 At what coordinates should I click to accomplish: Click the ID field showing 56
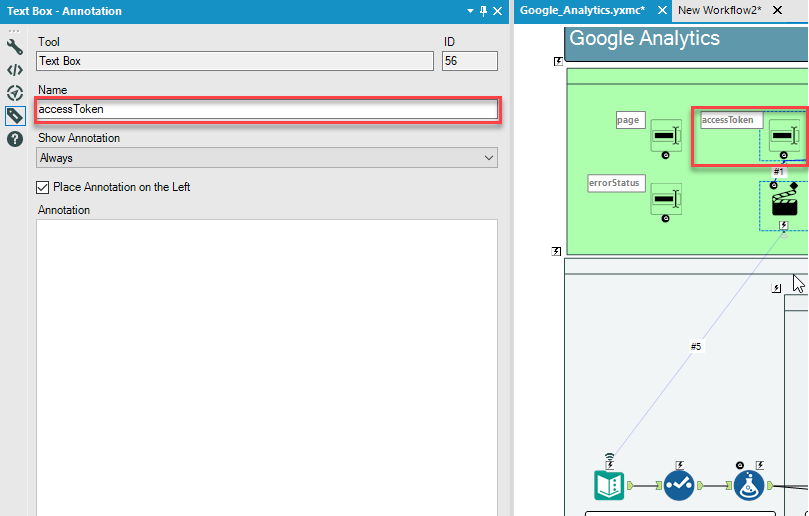[470, 61]
